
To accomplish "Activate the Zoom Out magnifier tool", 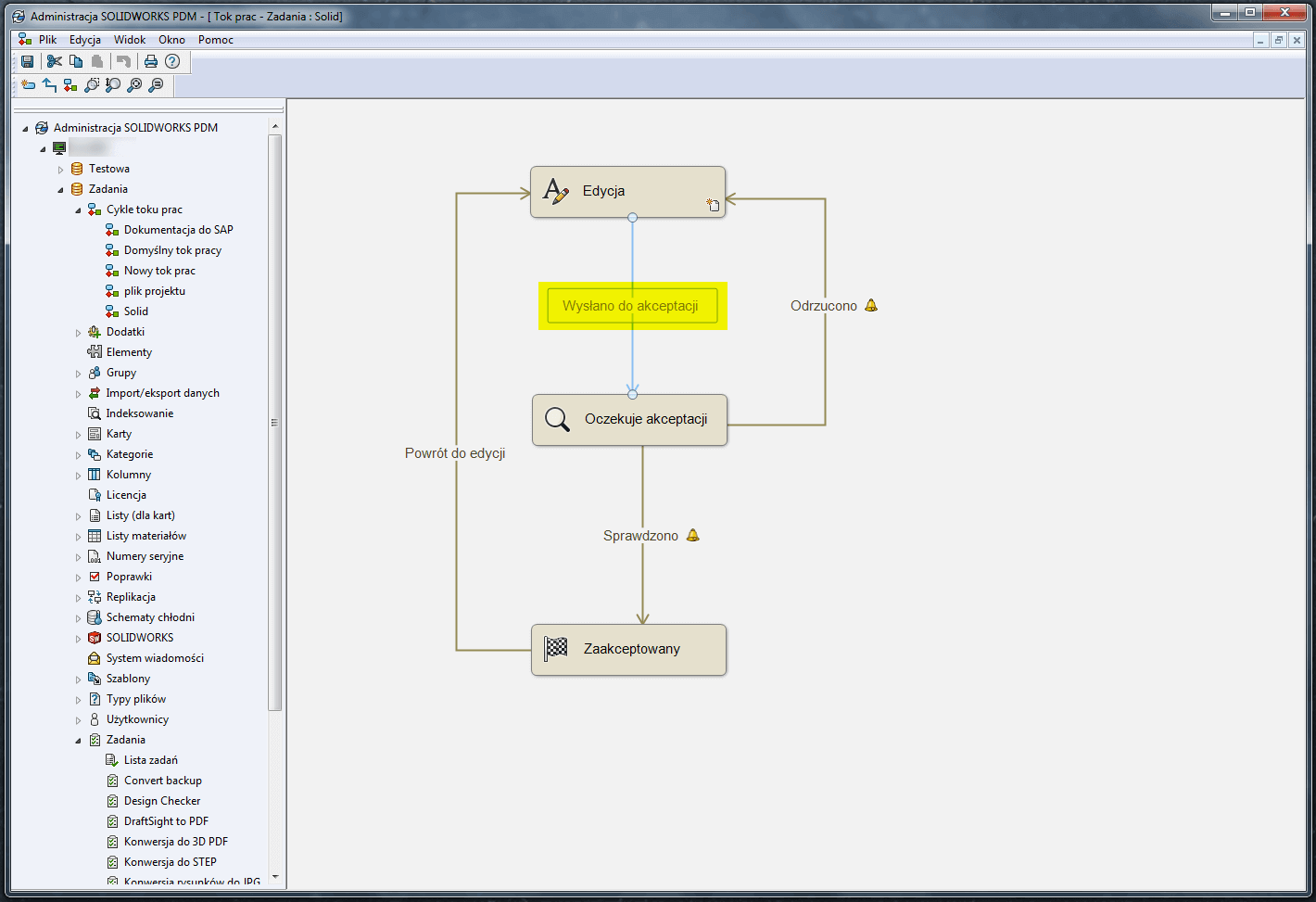I will 157,85.
